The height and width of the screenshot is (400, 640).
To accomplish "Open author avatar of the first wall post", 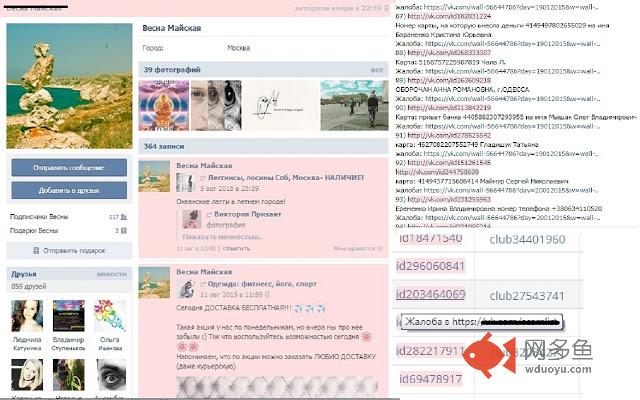I will [x=154, y=176].
